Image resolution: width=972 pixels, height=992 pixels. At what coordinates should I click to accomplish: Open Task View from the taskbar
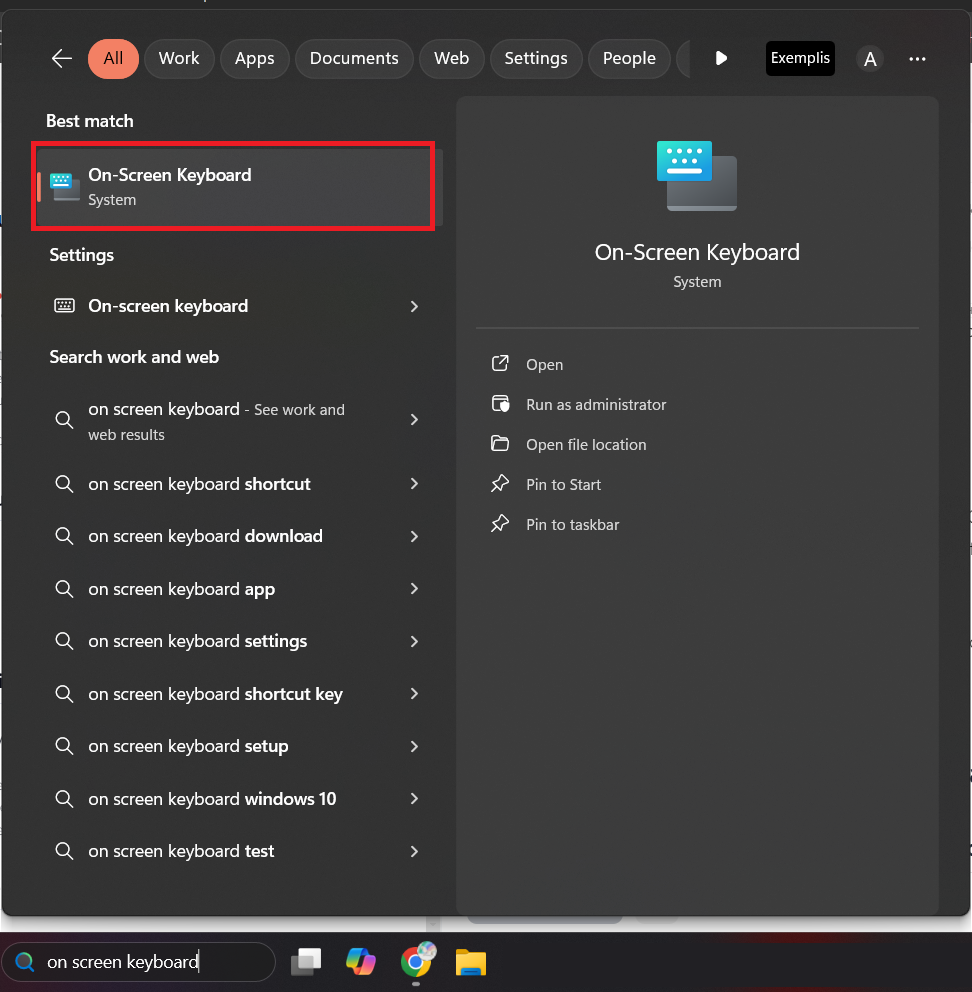pyautogui.click(x=306, y=962)
